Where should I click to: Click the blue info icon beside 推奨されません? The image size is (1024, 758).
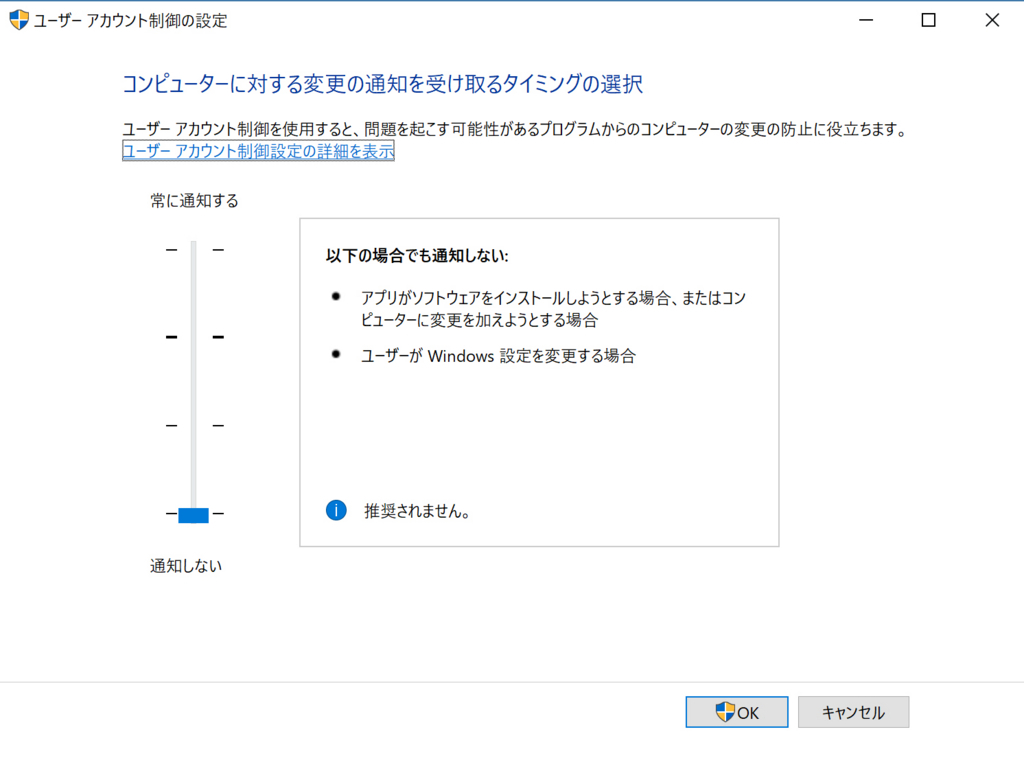point(336,510)
